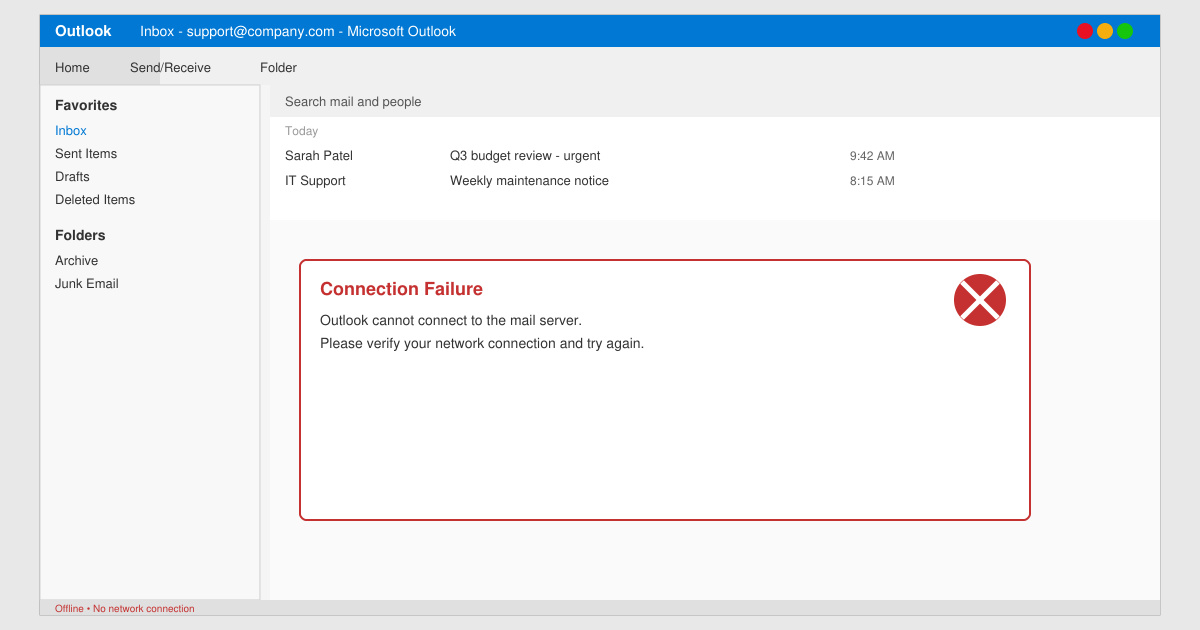This screenshot has height=630, width=1200.
Task: Open the Home ribbon tab
Action: pos(72,68)
